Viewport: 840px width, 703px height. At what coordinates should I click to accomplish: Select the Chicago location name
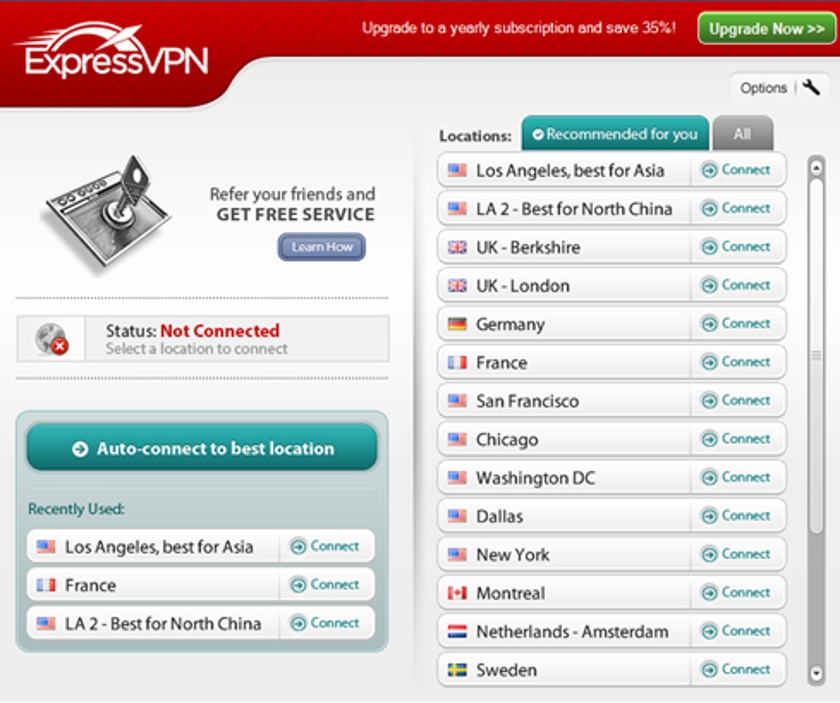click(x=507, y=440)
